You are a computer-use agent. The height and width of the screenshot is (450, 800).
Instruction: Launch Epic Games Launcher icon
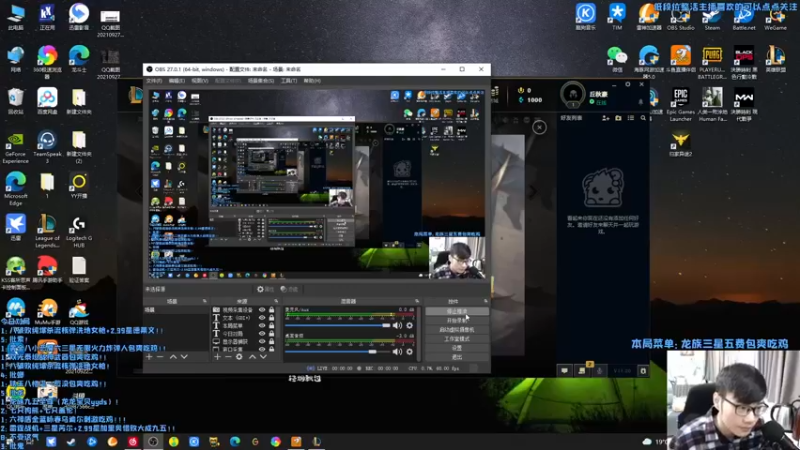pyautogui.click(x=681, y=105)
